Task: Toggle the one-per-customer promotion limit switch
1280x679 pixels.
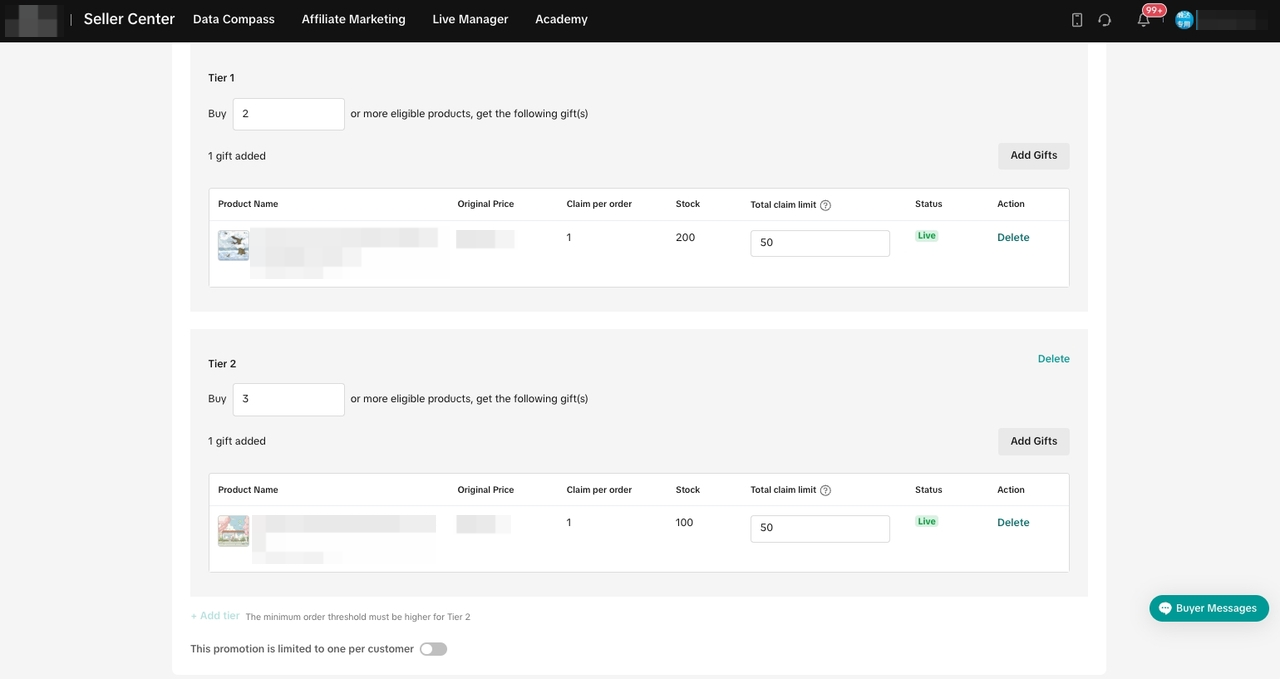Action: tap(433, 649)
